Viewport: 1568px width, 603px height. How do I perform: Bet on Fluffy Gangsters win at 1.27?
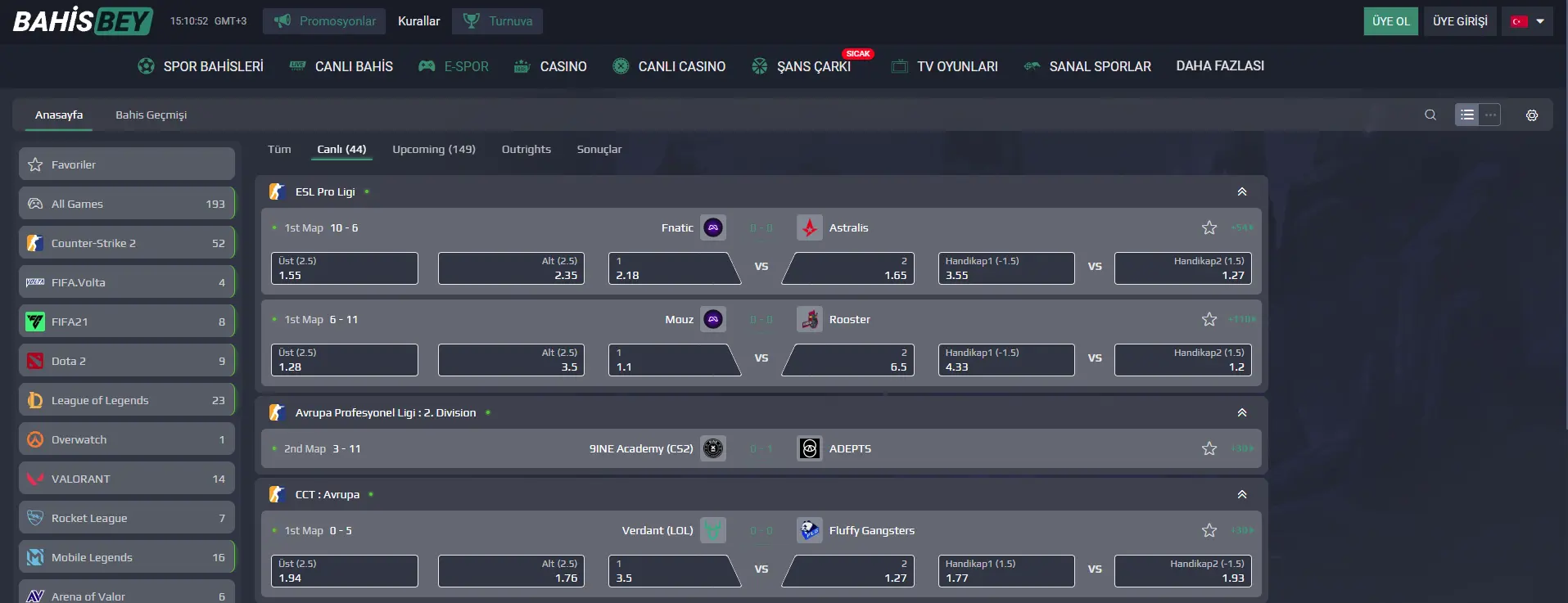[x=848, y=571]
